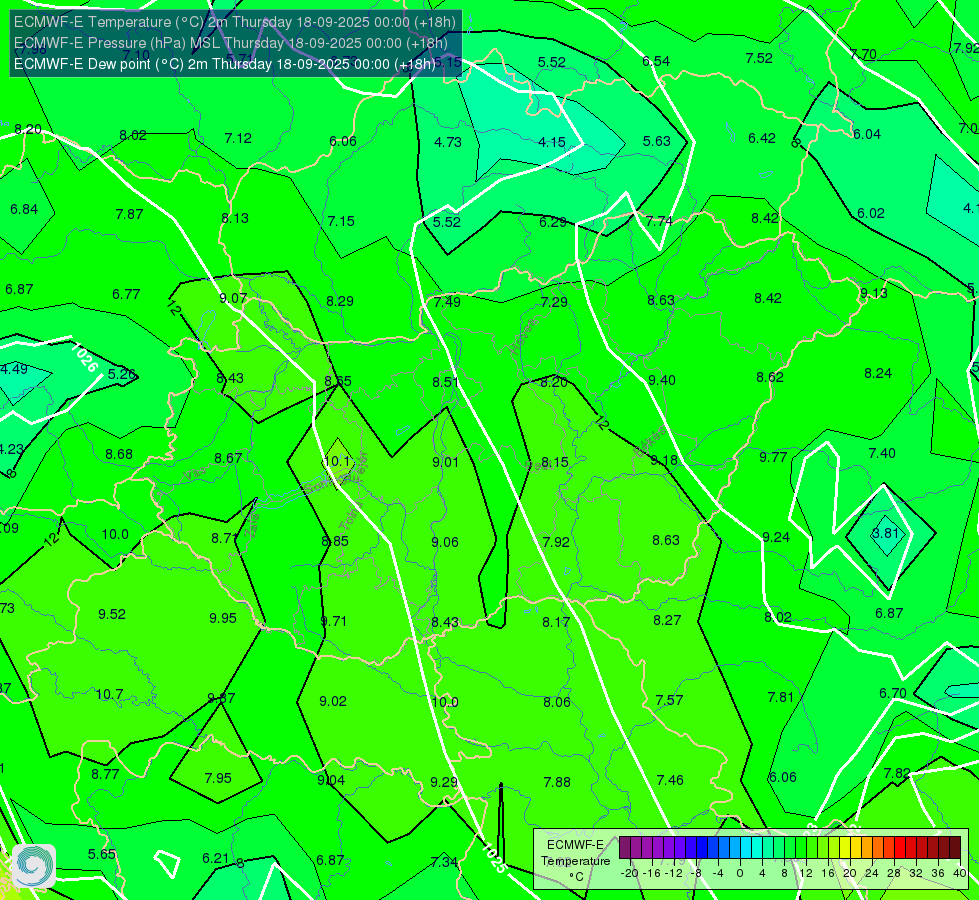Viewport: 979px width, 900px height.
Task: Select the ECMWF-E Pressure MSL layer title
Action: coord(230,43)
